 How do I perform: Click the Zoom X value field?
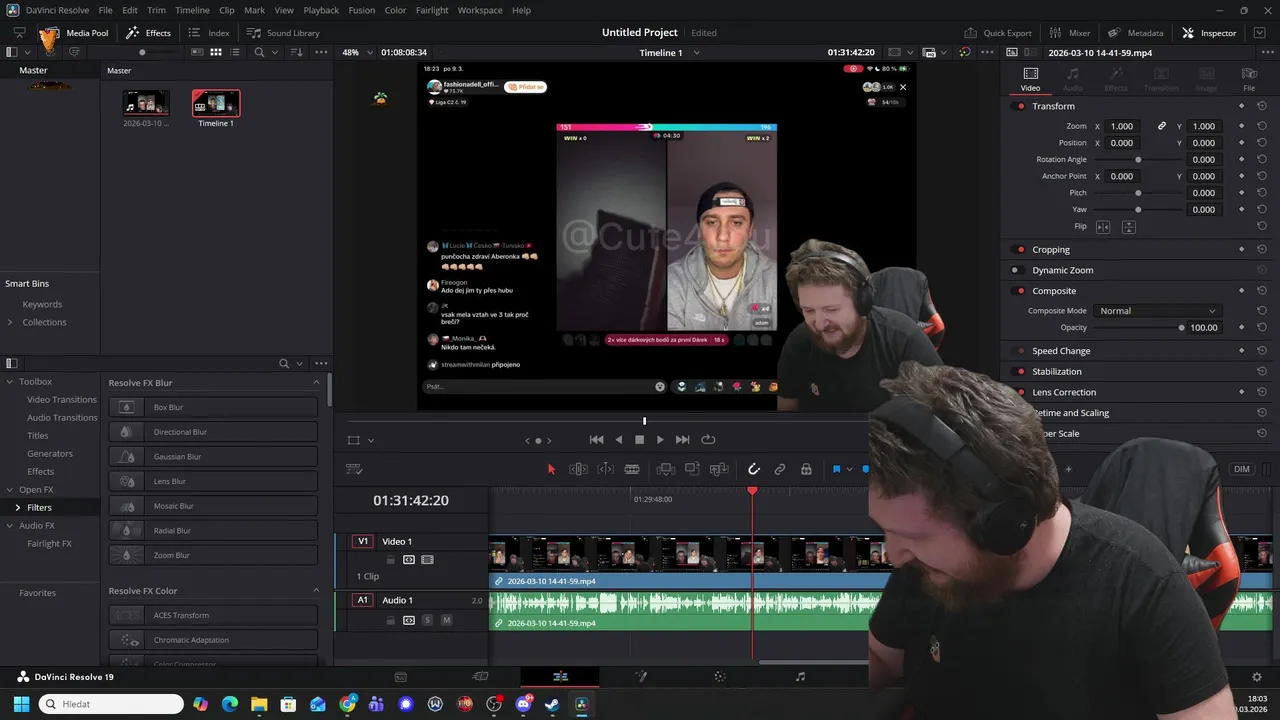click(x=1122, y=126)
